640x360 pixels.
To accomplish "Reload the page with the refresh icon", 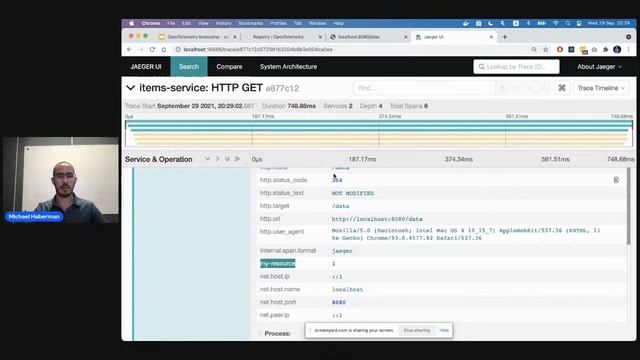I will point(152,49).
